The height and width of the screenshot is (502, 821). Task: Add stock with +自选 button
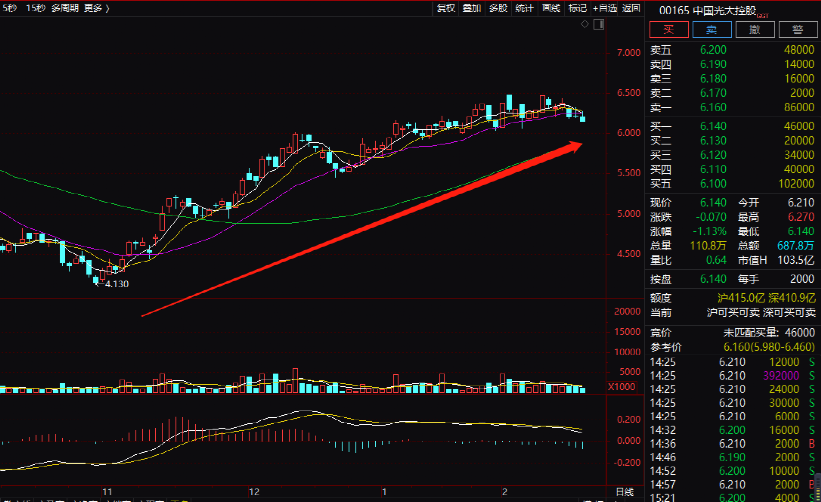pos(605,8)
